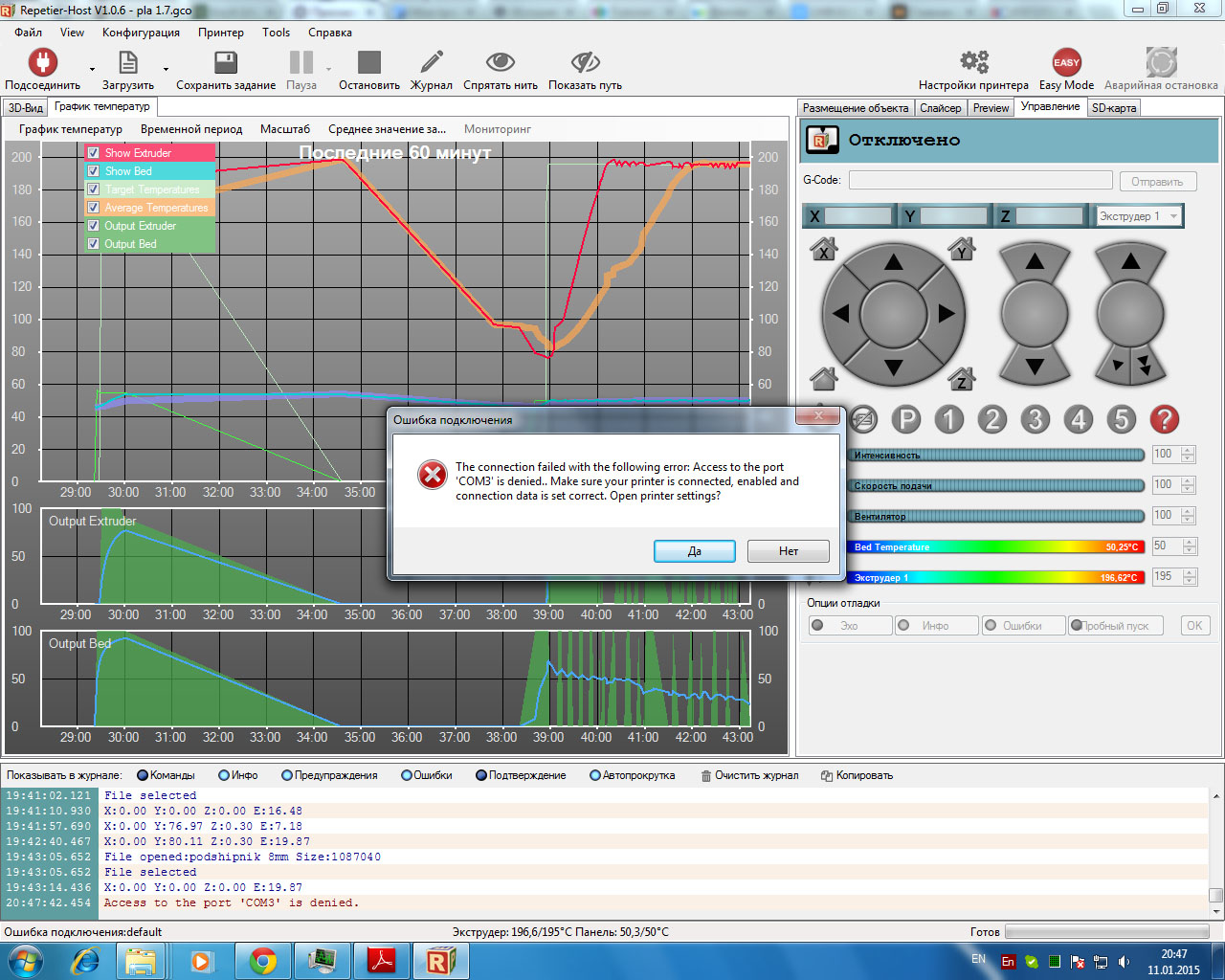Toggle the Hide filament eye icon
This screenshot has width=1225, height=980.
(x=500, y=63)
